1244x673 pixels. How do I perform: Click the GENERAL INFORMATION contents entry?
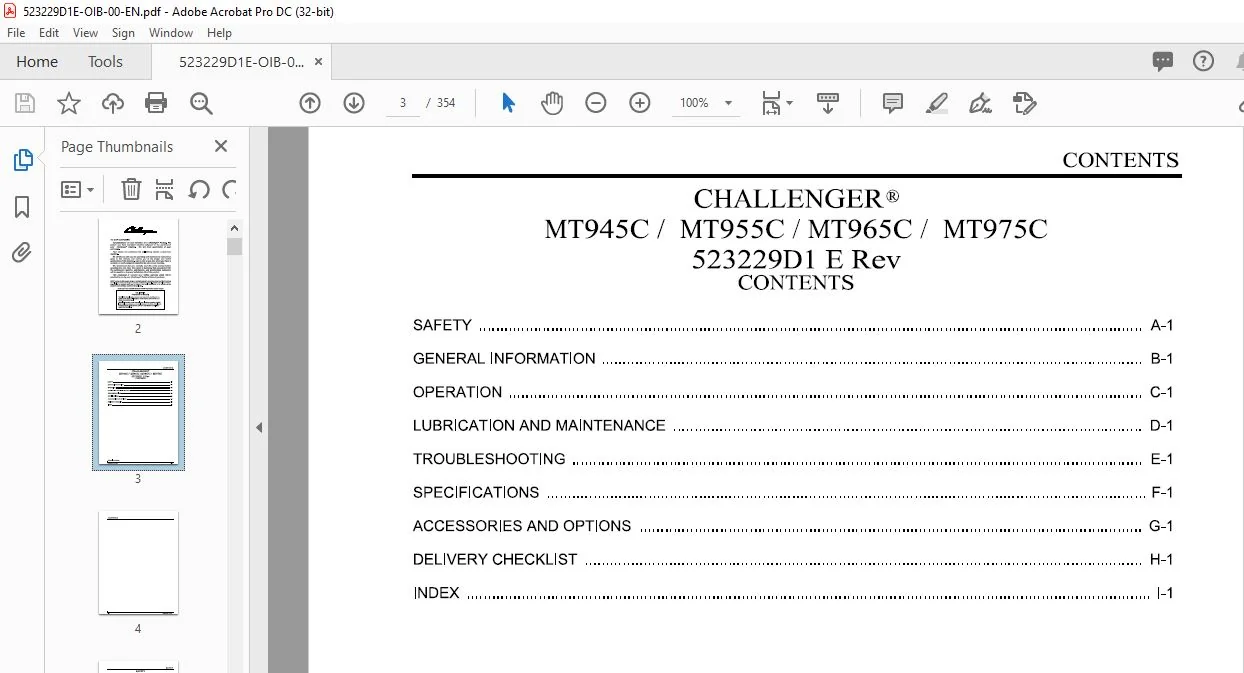point(792,358)
